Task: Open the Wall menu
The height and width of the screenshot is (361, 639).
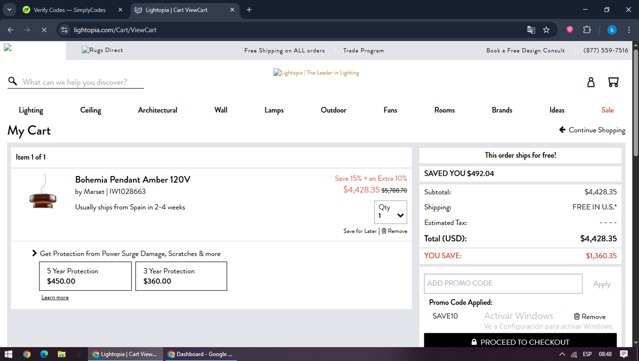Action: click(221, 110)
